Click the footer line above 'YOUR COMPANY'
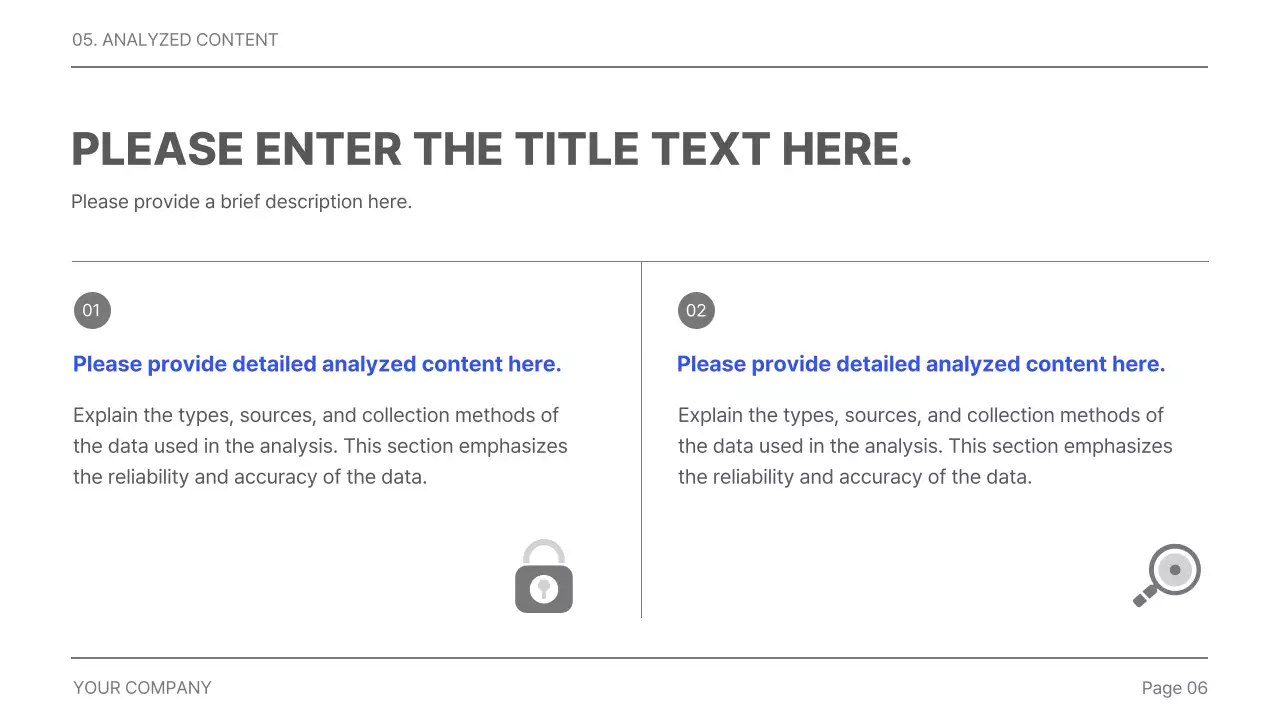Viewport: 1280px width, 720px height. click(640, 658)
